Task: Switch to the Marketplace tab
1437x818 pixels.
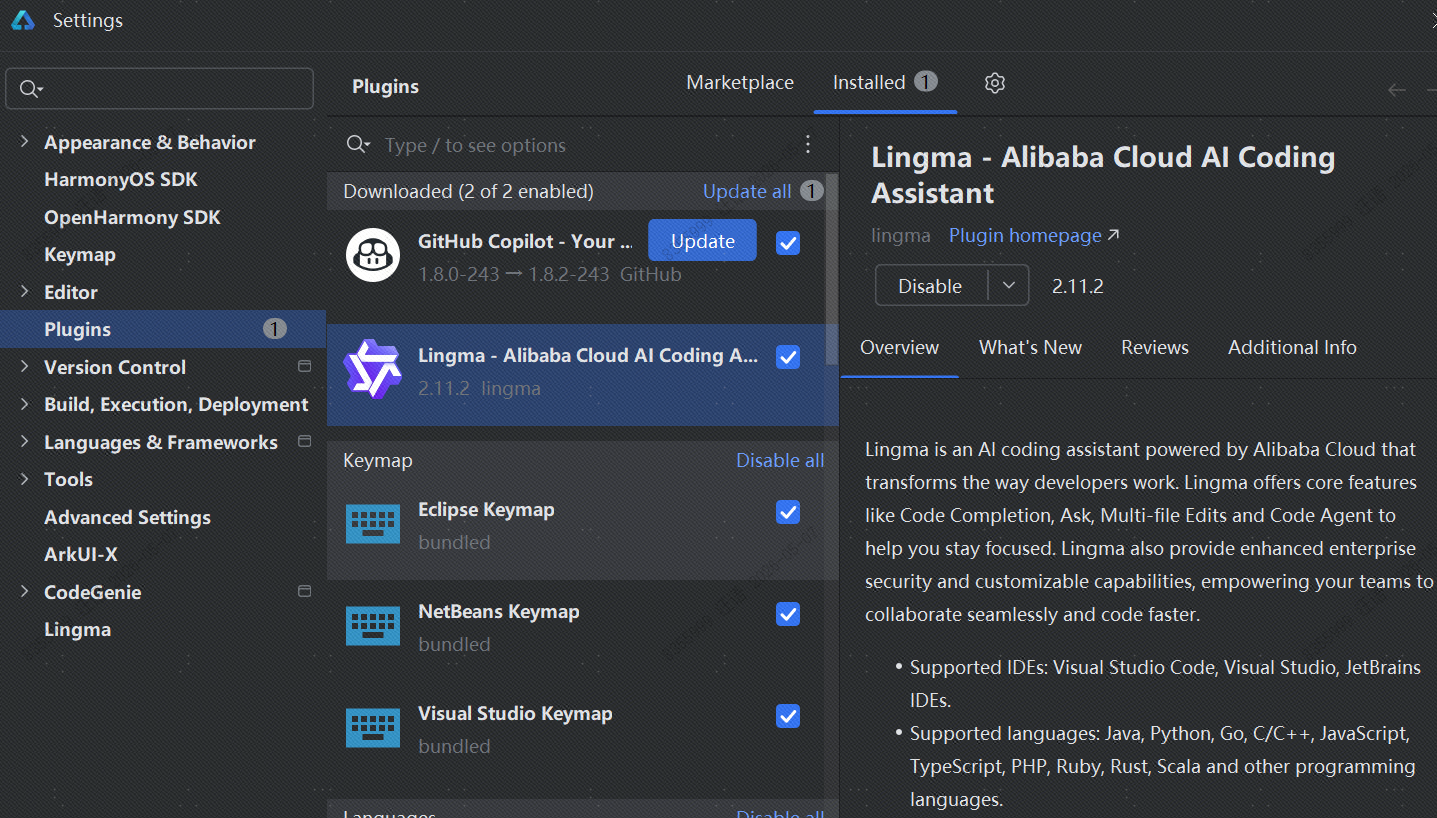Action: (740, 83)
